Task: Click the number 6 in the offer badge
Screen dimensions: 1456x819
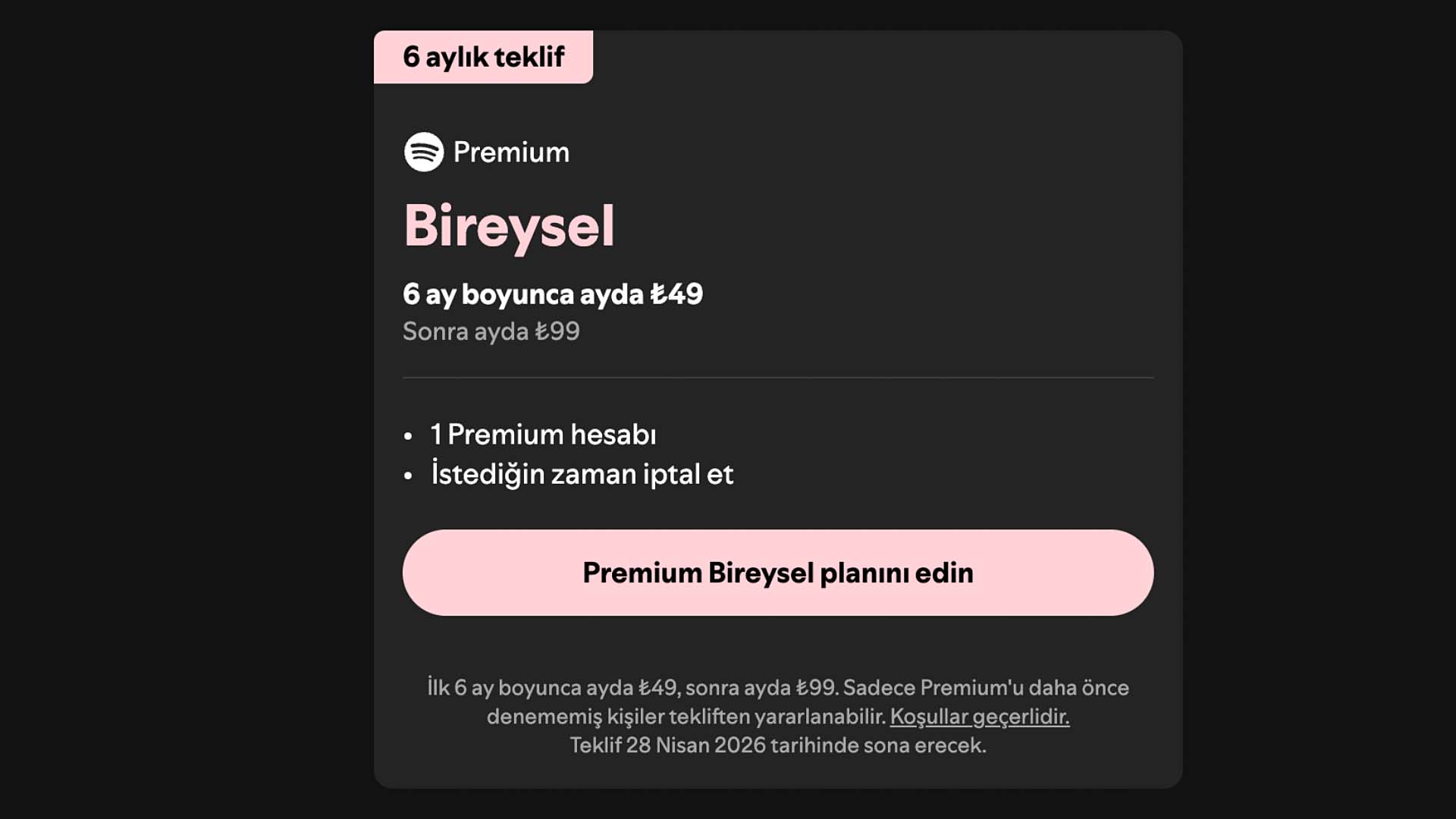Action: click(x=411, y=57)
